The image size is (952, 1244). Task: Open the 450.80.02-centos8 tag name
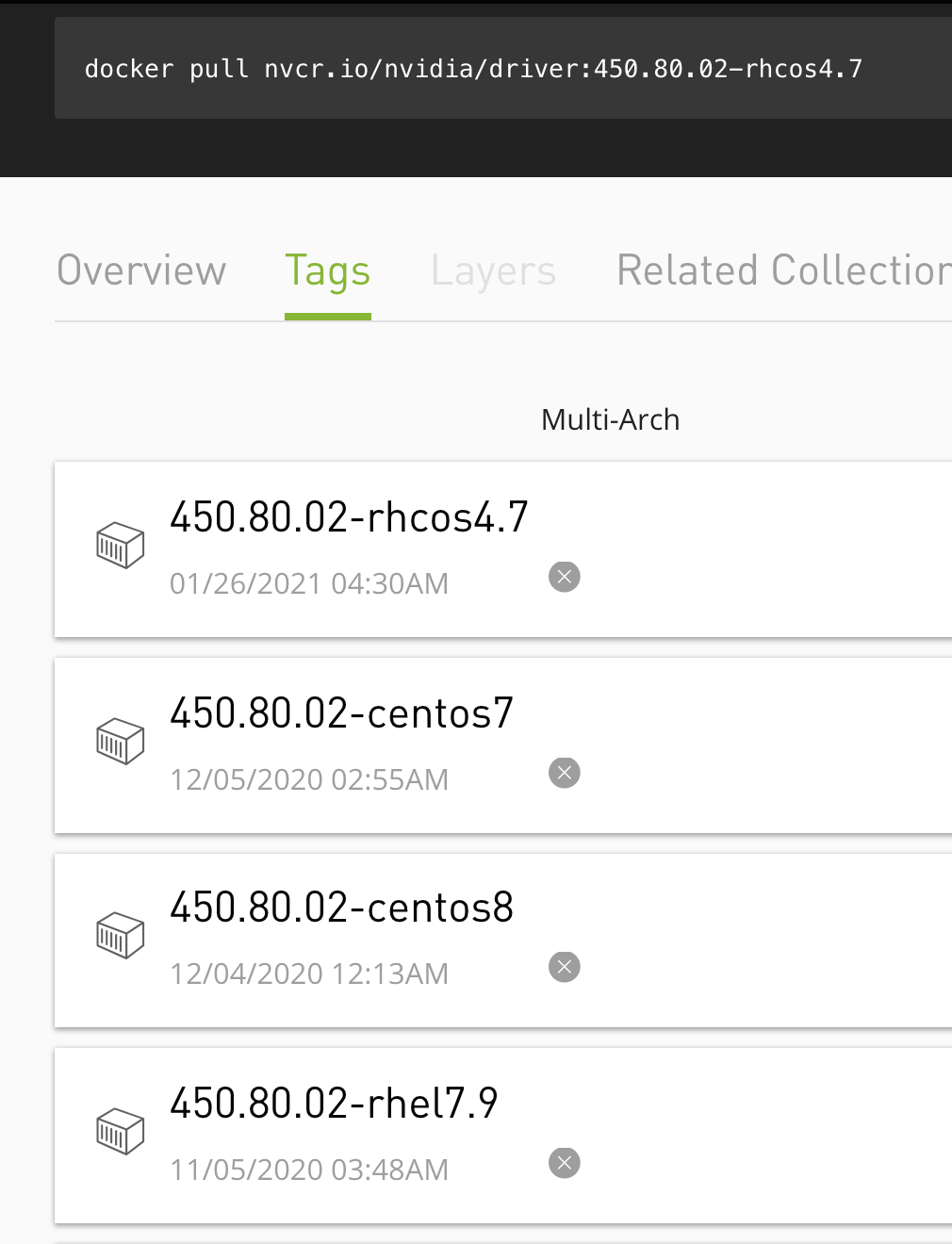coord(341,908)
